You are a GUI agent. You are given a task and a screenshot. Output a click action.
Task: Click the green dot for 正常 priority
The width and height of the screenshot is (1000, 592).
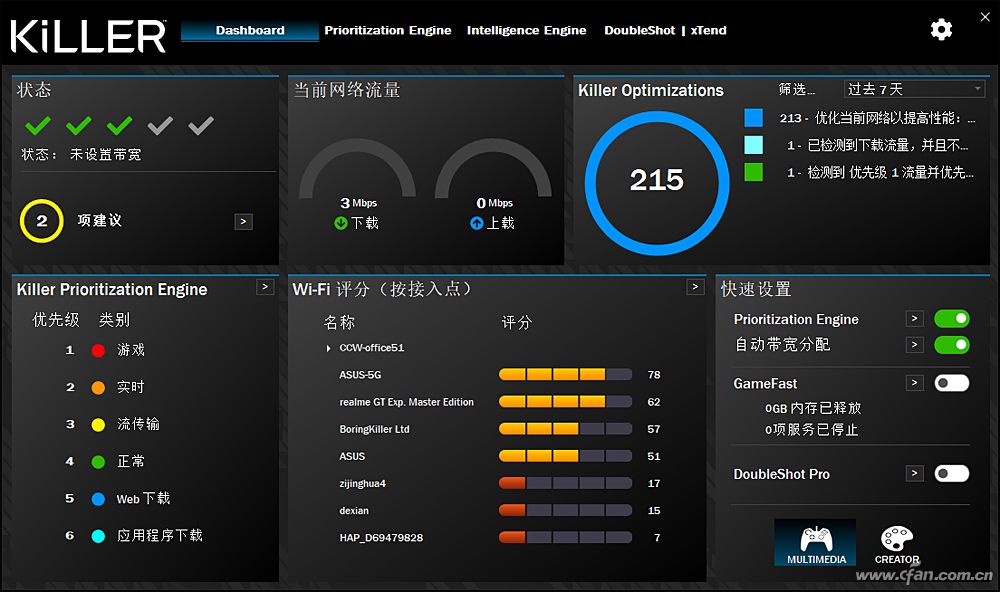(x=98, y=461)
